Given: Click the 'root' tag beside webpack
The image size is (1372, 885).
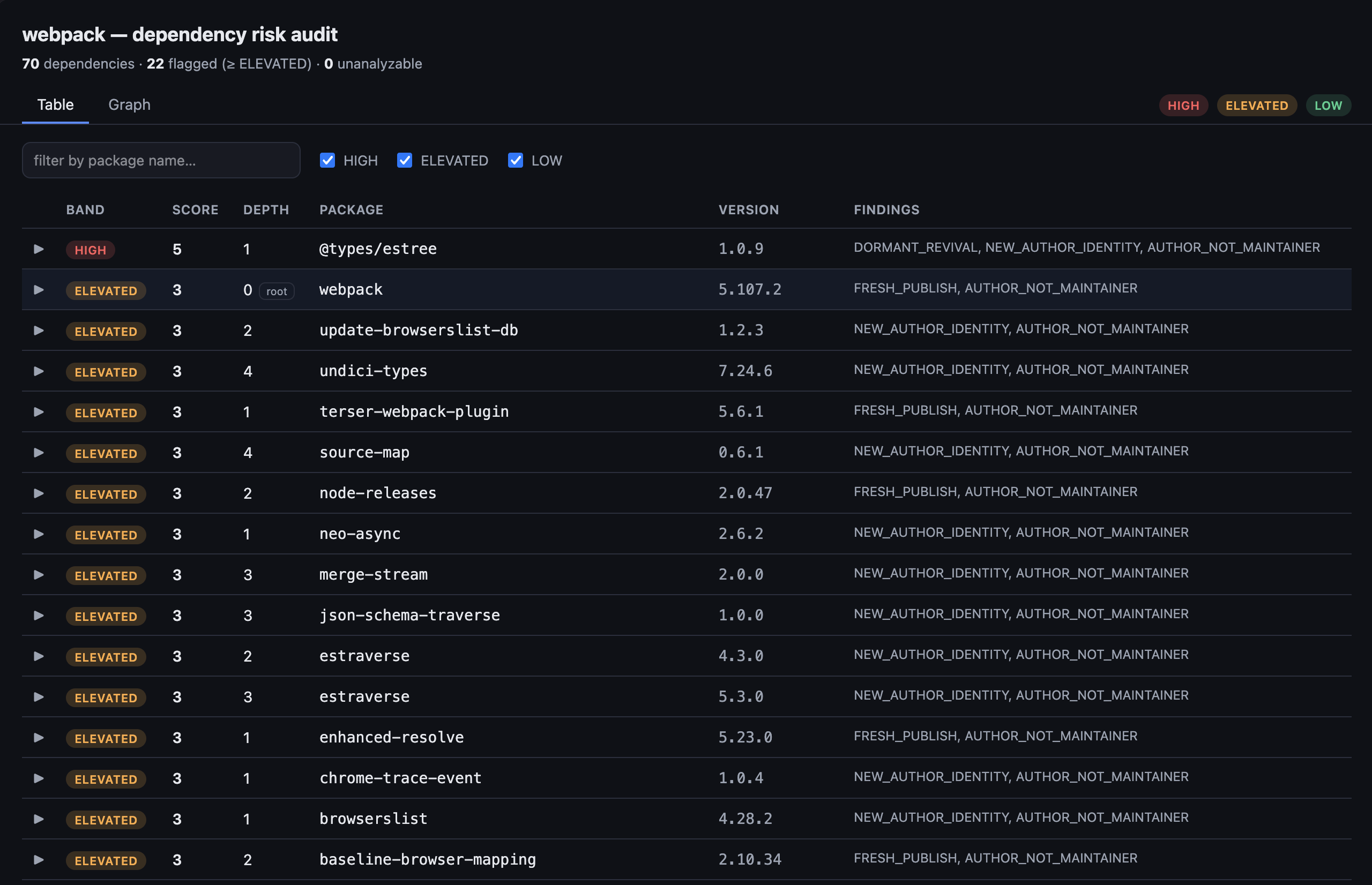Looking at the screenshot, I should pyautogui.click(x=277, y=291).
